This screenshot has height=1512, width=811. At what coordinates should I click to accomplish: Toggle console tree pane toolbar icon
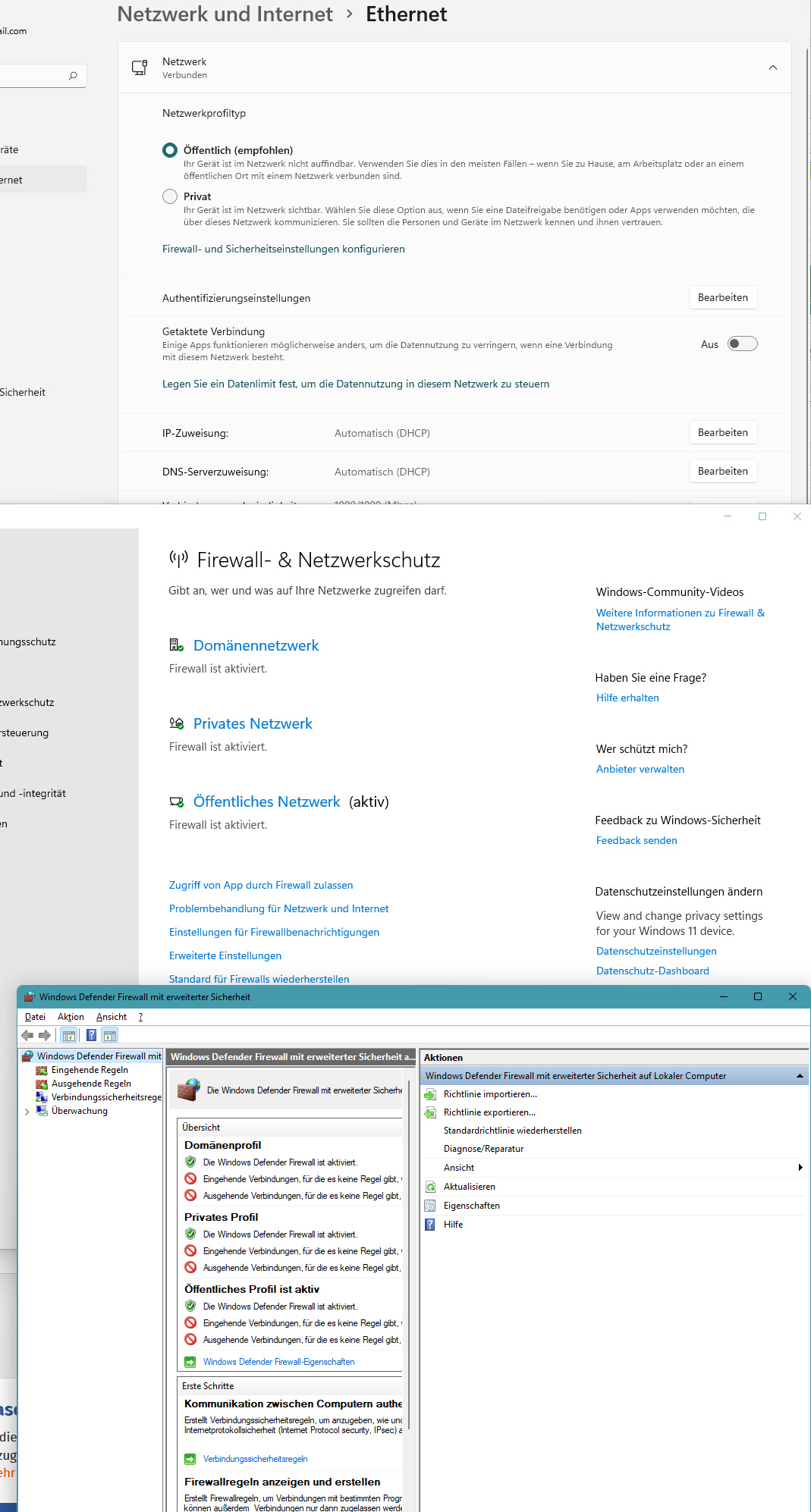click(x=69, y=1035)
